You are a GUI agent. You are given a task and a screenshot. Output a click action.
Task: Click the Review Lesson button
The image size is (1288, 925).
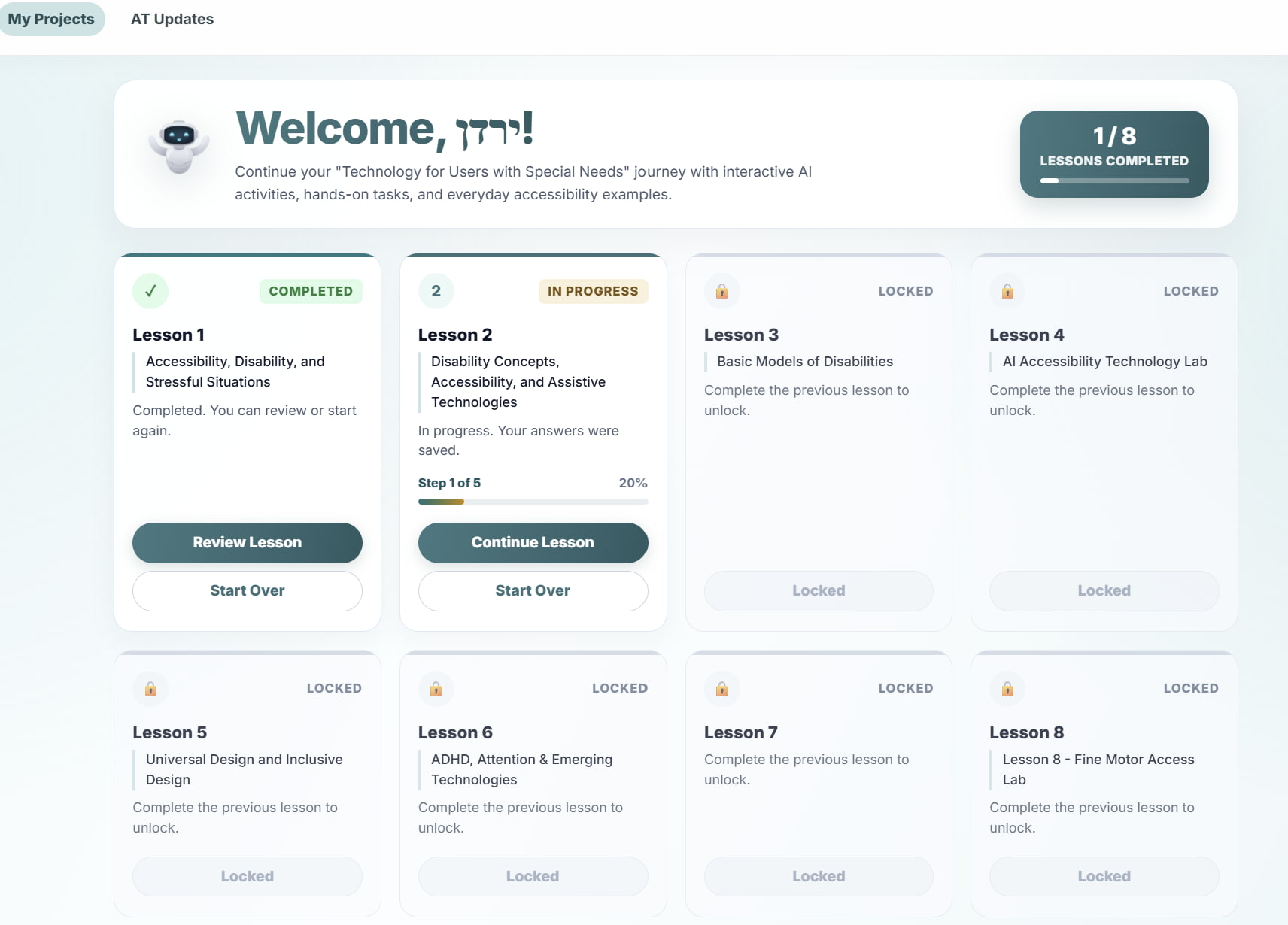click(248, 543)
